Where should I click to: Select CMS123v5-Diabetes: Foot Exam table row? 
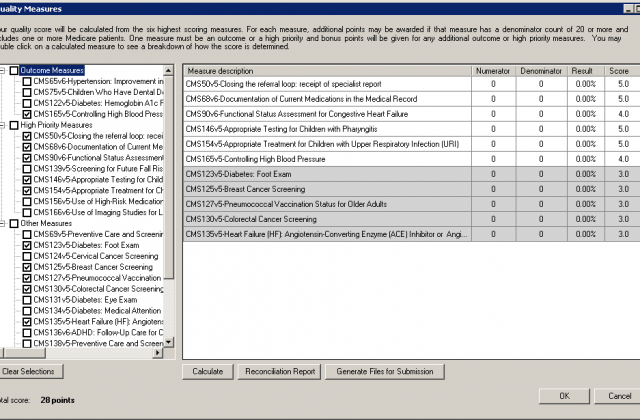[411, 174]
